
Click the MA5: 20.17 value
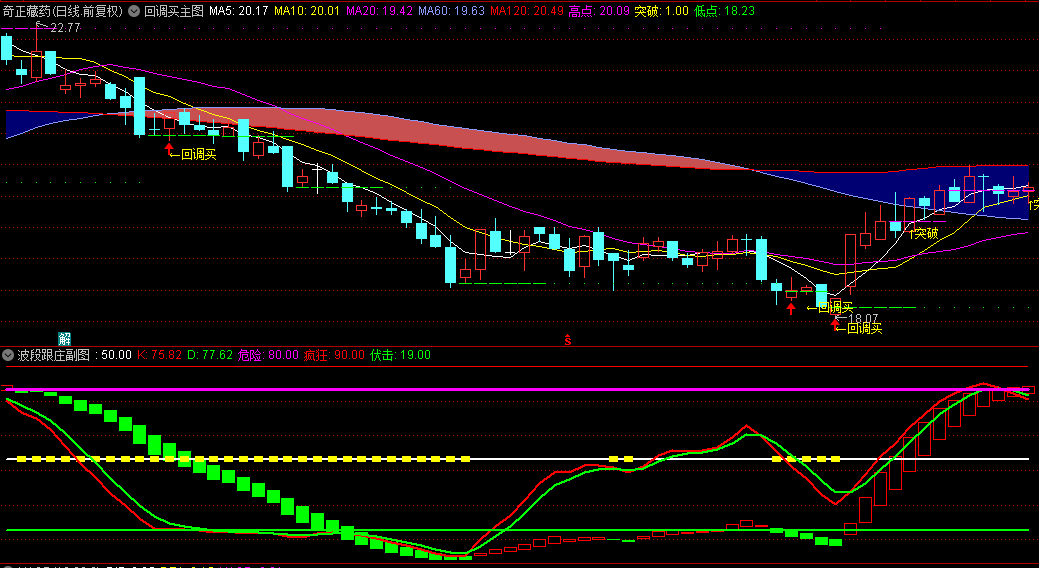tap(239, 11)
